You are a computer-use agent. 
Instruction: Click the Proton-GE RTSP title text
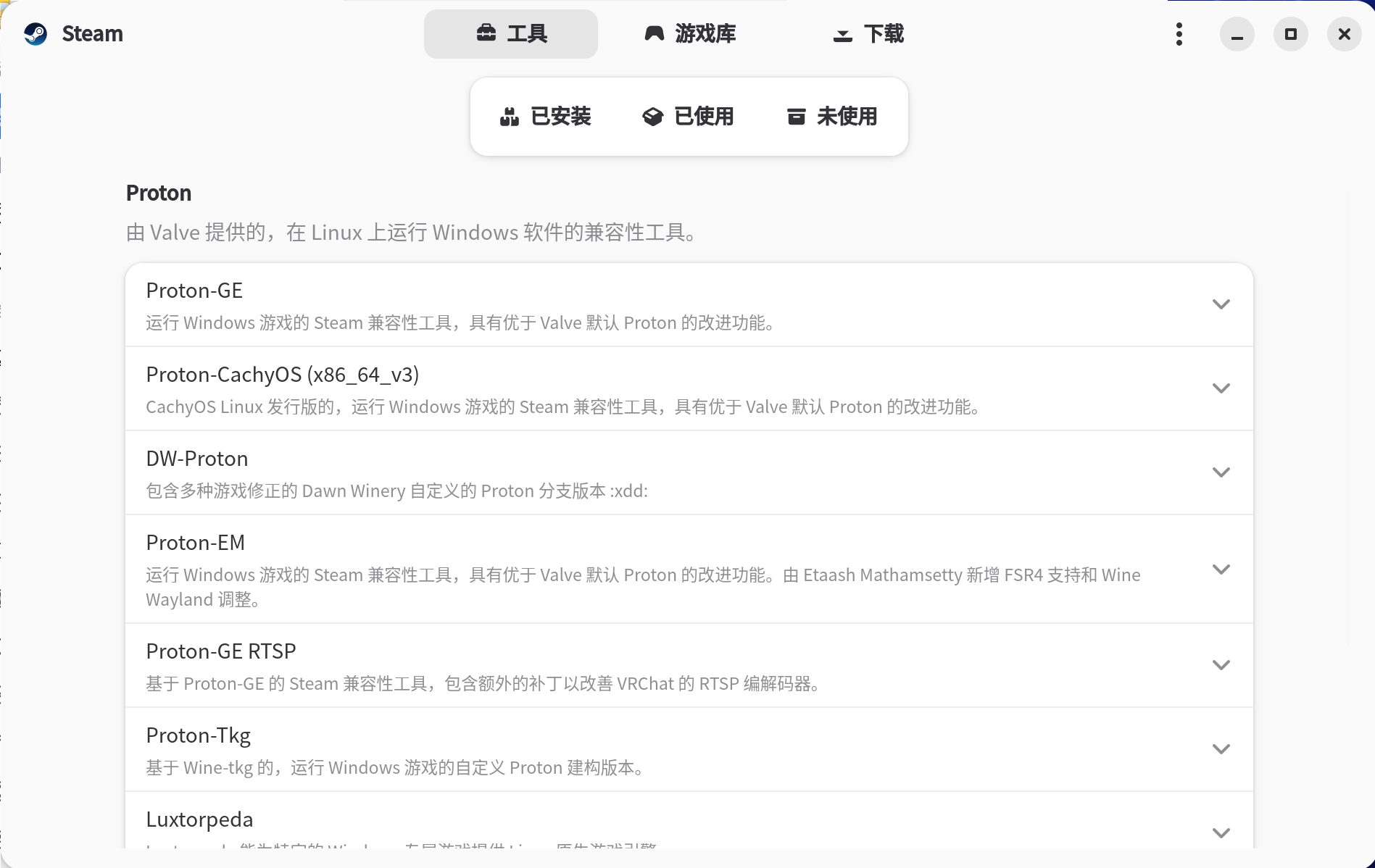click(221, 651)
